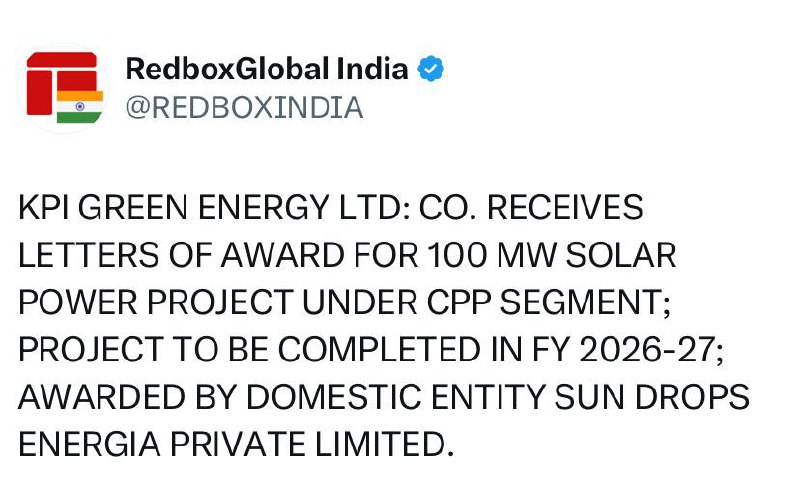Viewport: 800px width, 489px height.
Task: Open the RedboxGlobal India display name
Action: 267,69
